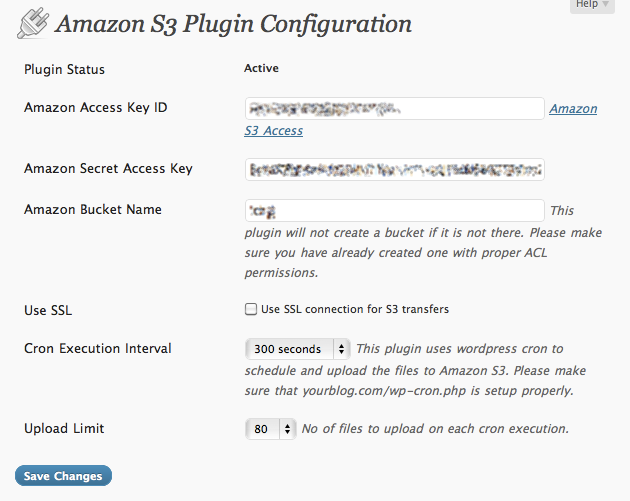
Task: Open the Upload Limit dropdown
Action: coord(270,429)
